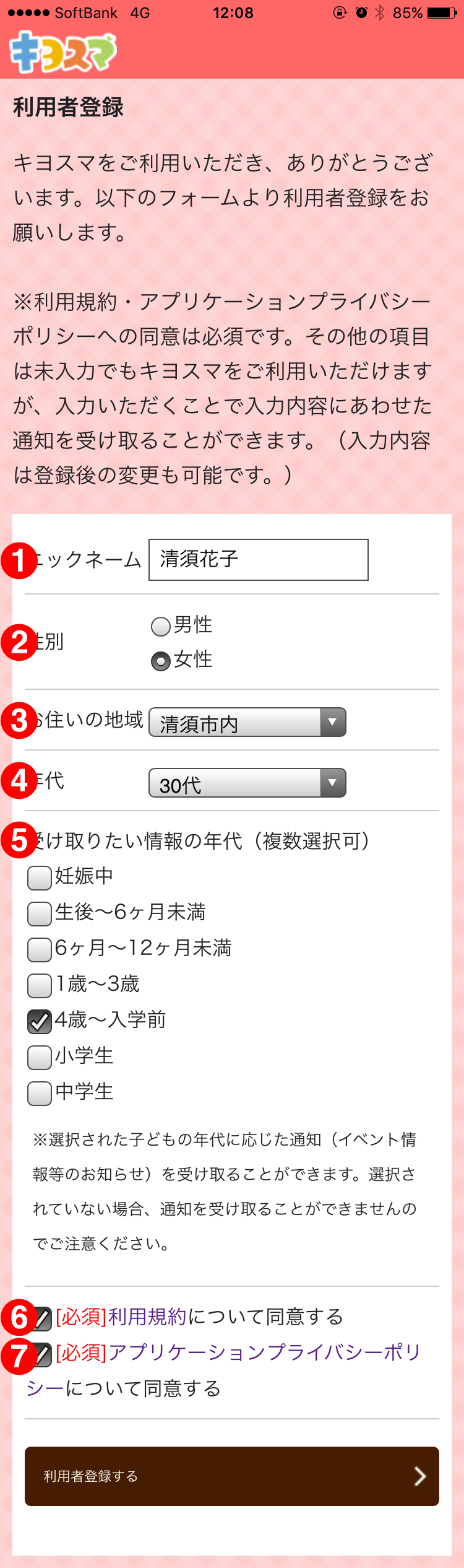Check the 小学生 checkbox
This screenshot has height=1568, width=464.
click(40, 1057)
